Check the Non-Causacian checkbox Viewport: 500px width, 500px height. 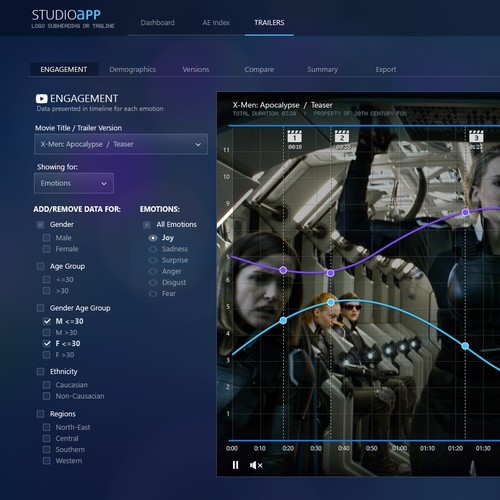[47, 396]
